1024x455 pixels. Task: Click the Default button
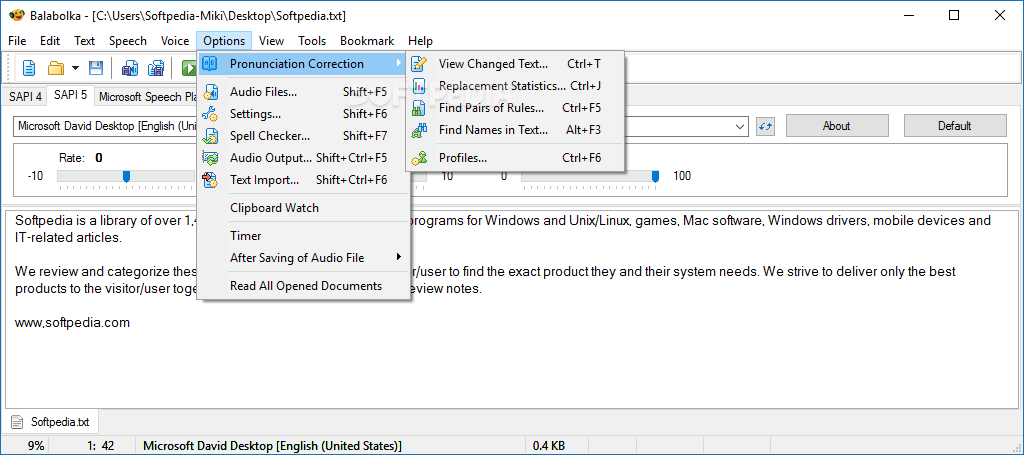tap(955, 126)
